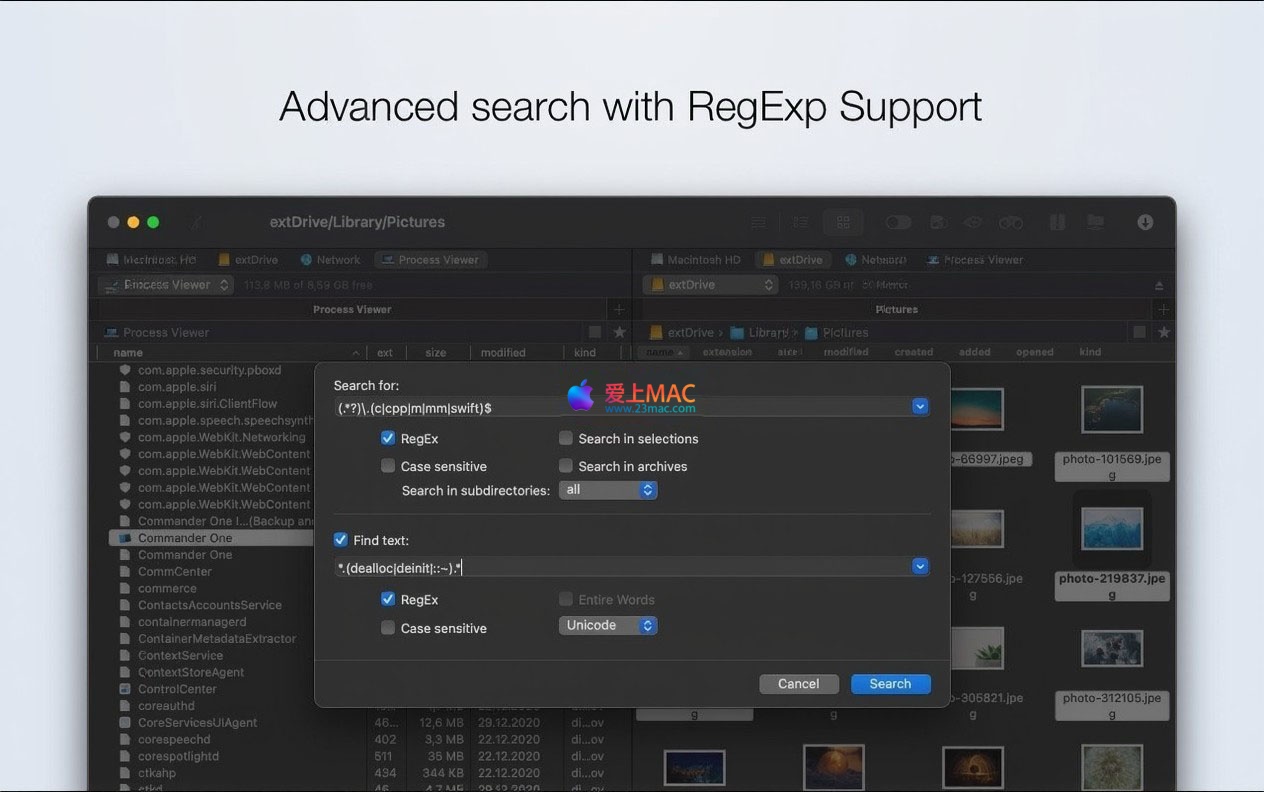The image size is (1264, 792).
Task: Click the Find text input field
Action: click(x=620, y=568)
